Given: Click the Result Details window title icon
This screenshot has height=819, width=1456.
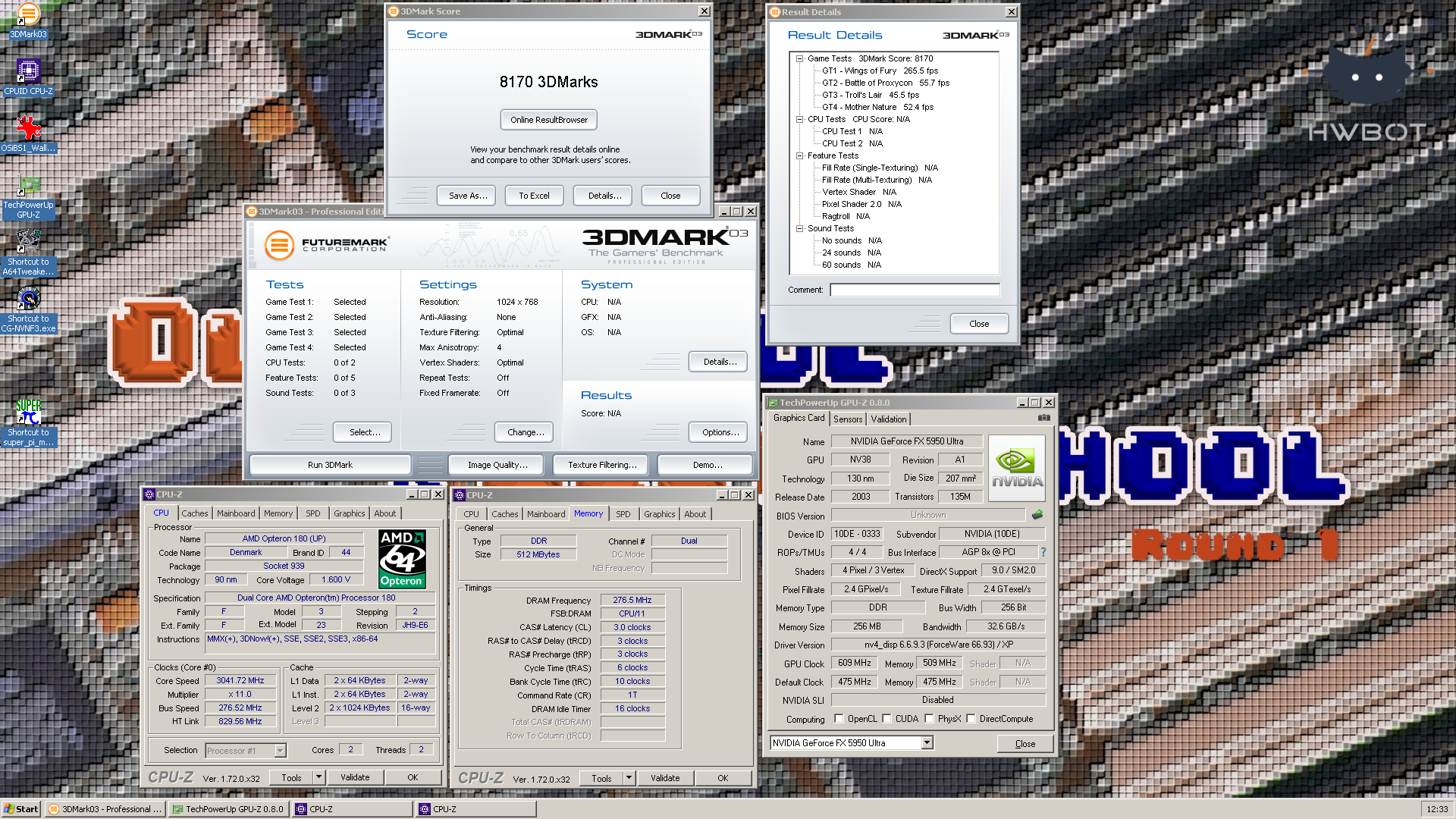Looking at the screenshot, I should pyautogui.click(x=775, y=12).
